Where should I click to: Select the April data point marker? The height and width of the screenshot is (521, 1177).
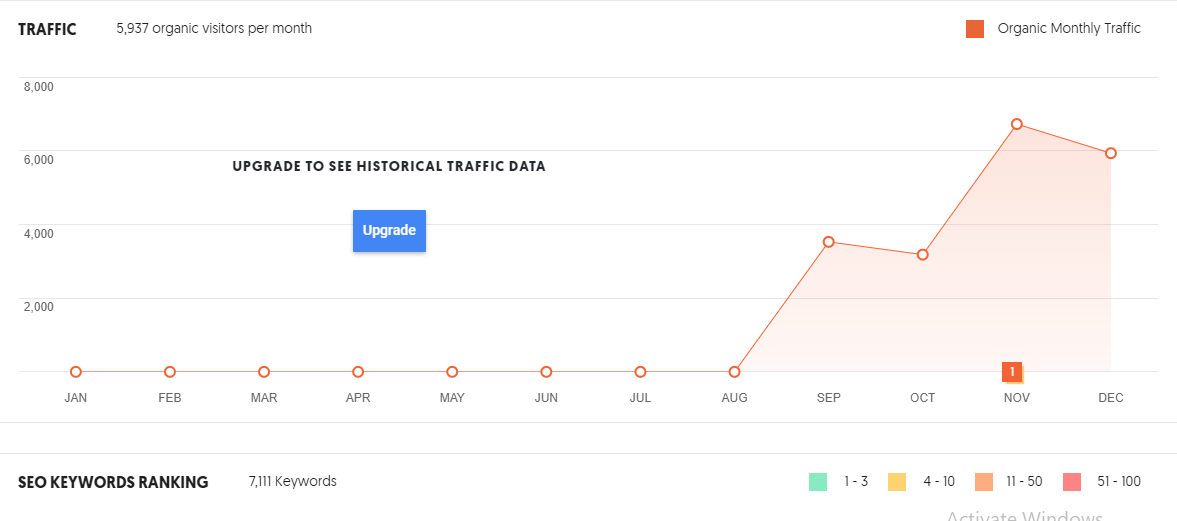click(x=358, y=372)
